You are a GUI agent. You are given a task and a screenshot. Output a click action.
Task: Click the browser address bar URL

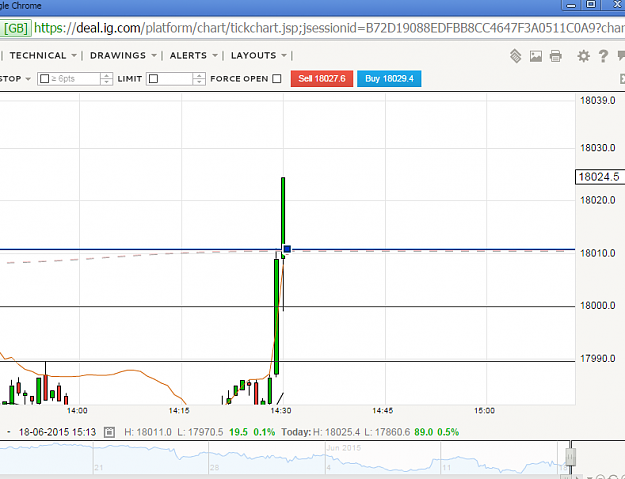click(x=329, y=28)
